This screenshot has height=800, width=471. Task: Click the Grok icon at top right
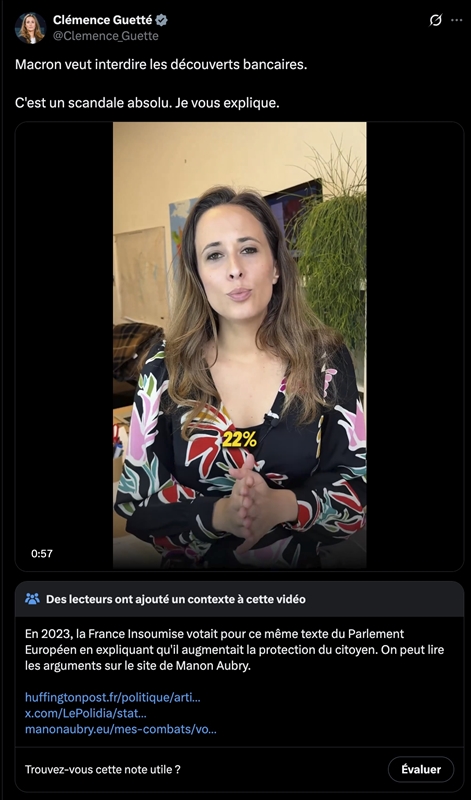(x=435, y=20)
